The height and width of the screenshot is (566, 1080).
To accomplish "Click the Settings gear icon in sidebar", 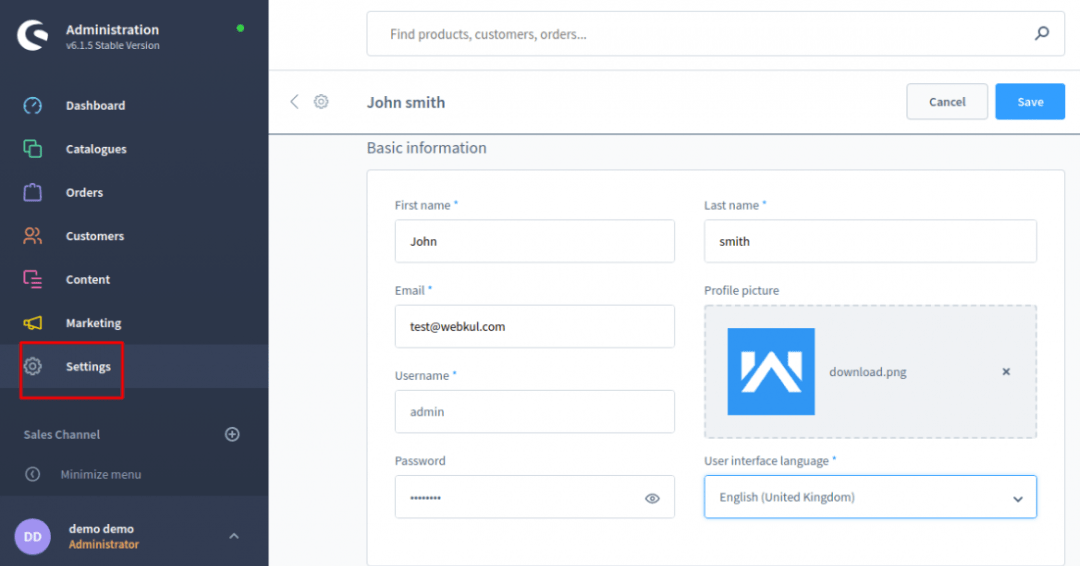I will [32, 366].
